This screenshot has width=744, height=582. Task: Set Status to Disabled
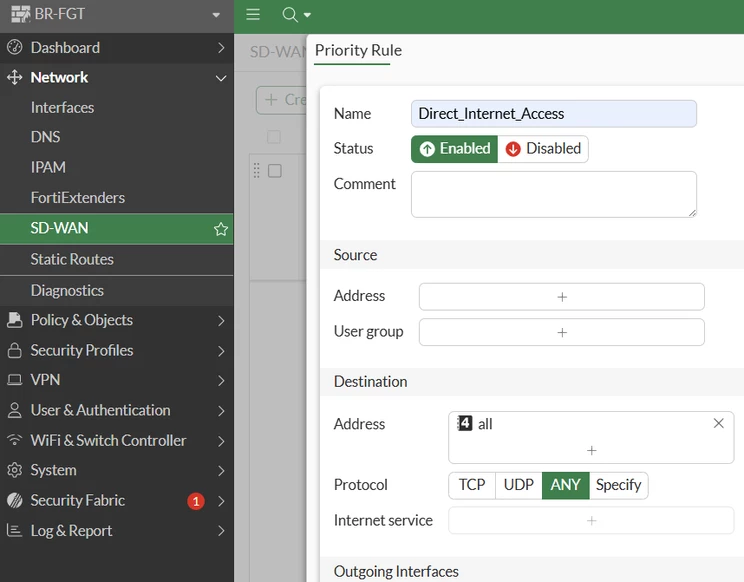pos(543,149)
